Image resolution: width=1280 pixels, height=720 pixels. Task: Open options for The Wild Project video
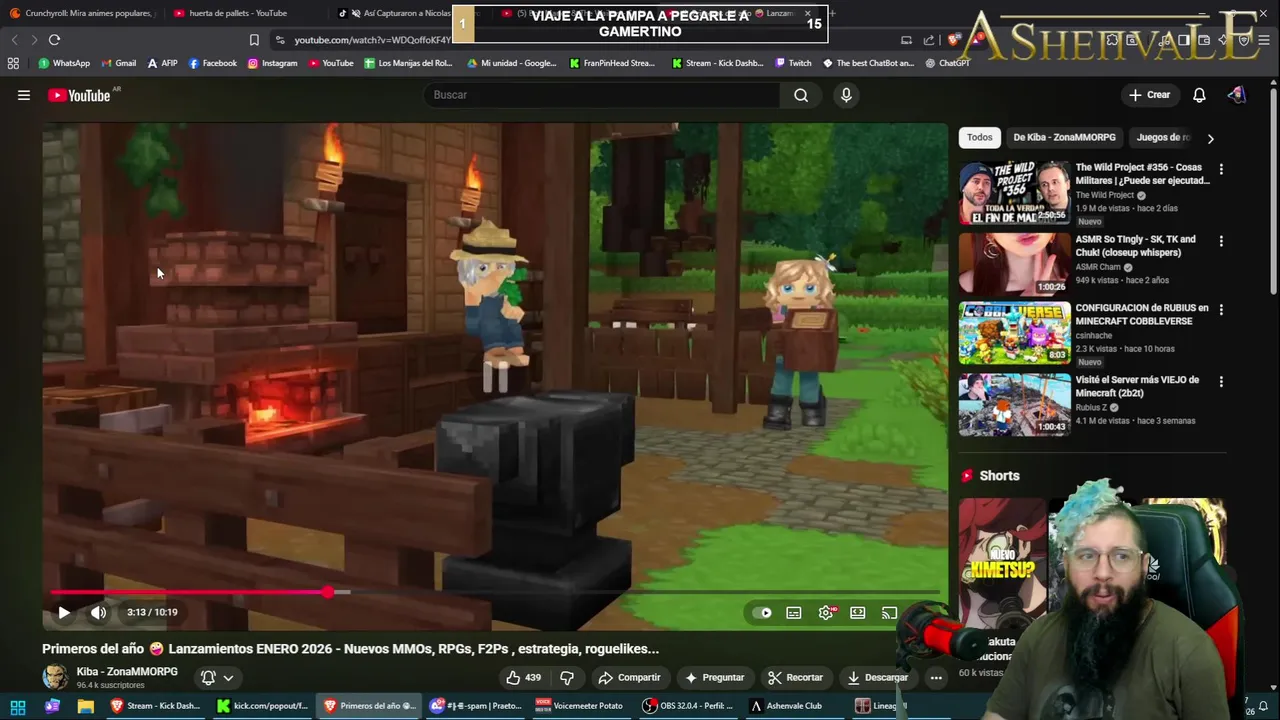tap(1221, 169)
